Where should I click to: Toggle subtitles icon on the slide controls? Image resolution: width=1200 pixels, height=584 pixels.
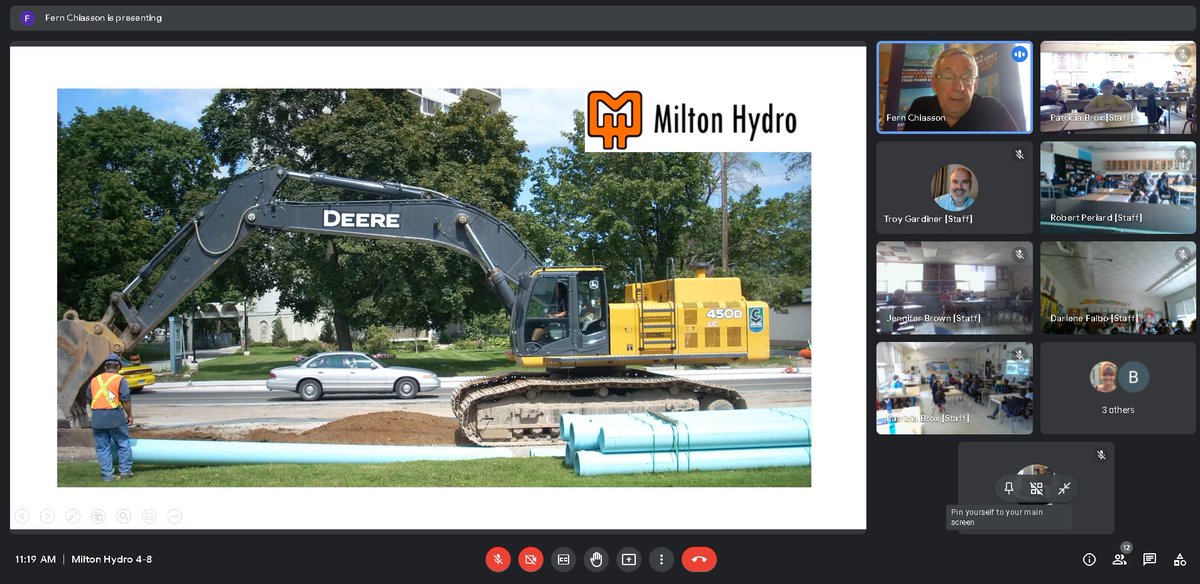click(x=149, y=516)
